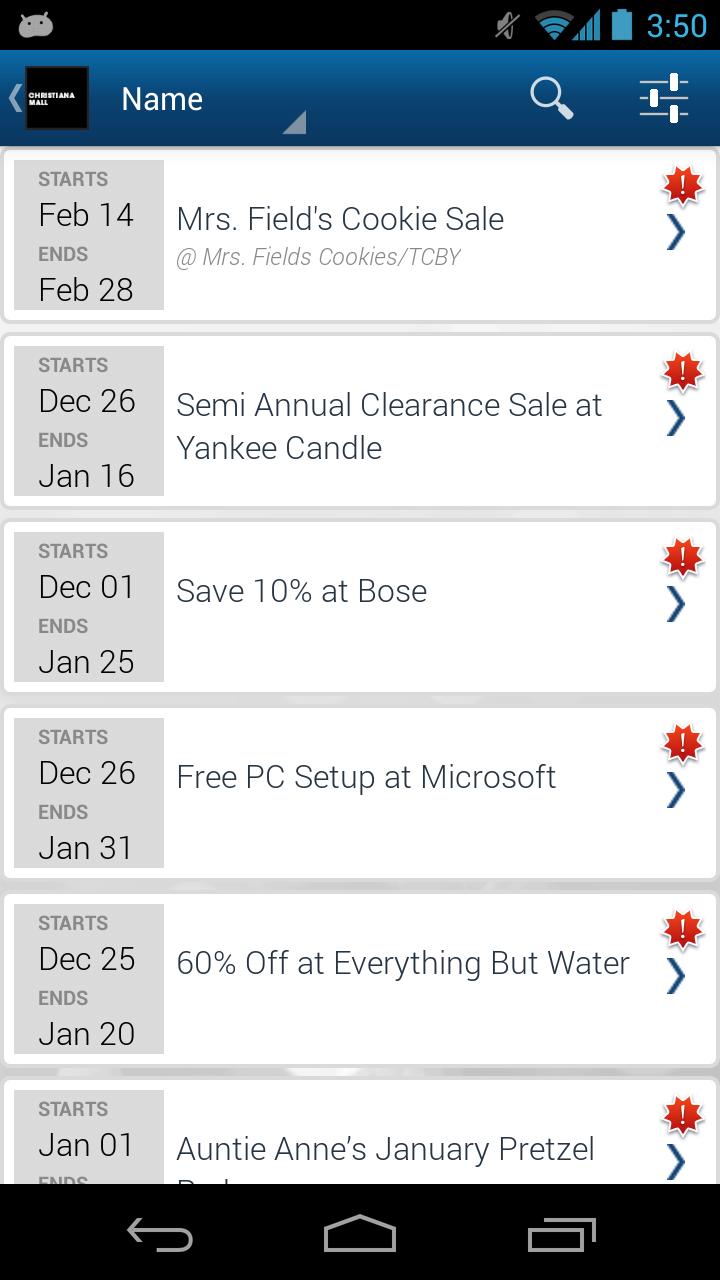This screenshot has width=720, height=1280.
Task: Open Free PC Setup at Microsoft deal
Action: click(x=366, y=777)
